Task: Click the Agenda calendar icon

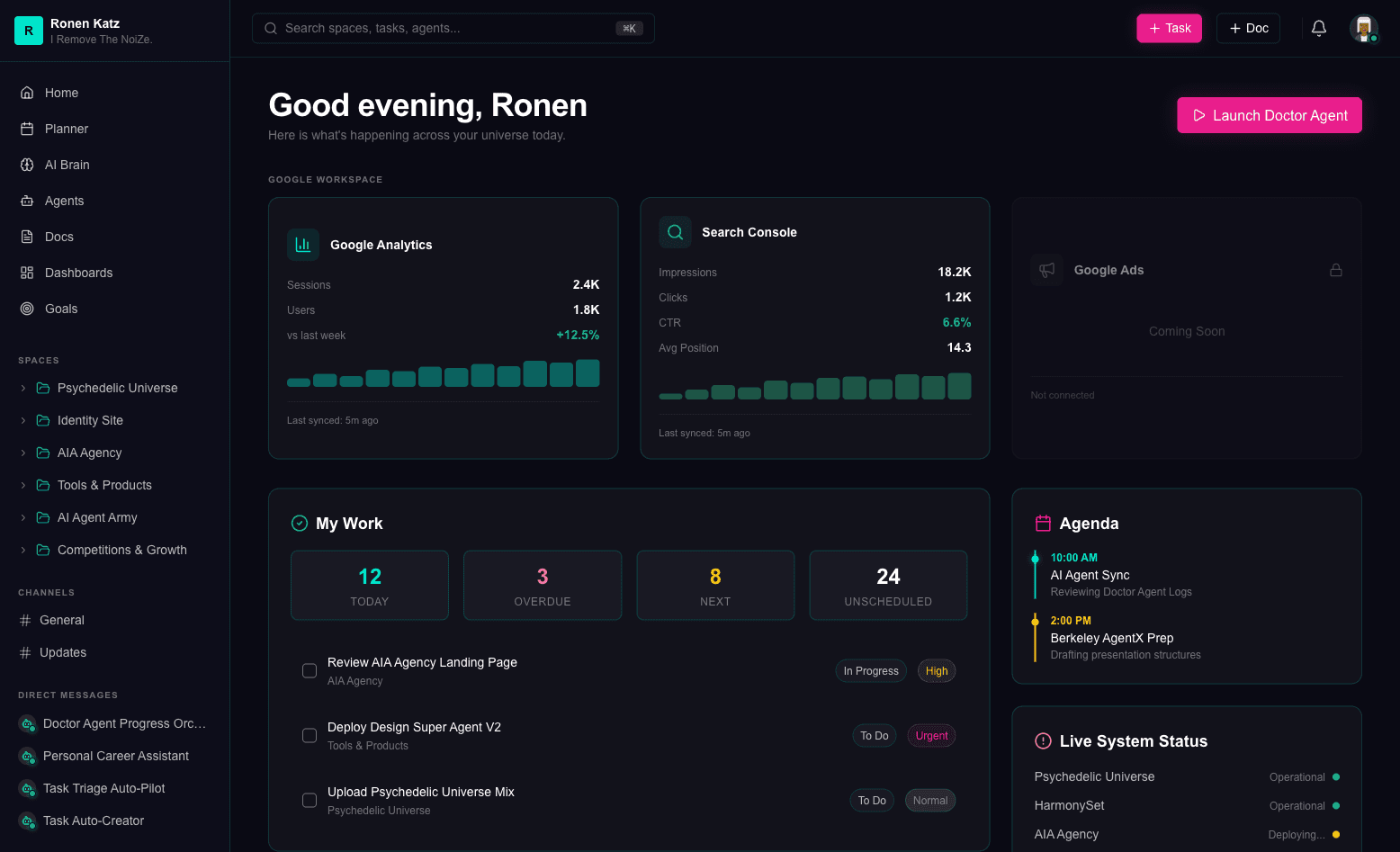Action: [x=1043, y=523]
